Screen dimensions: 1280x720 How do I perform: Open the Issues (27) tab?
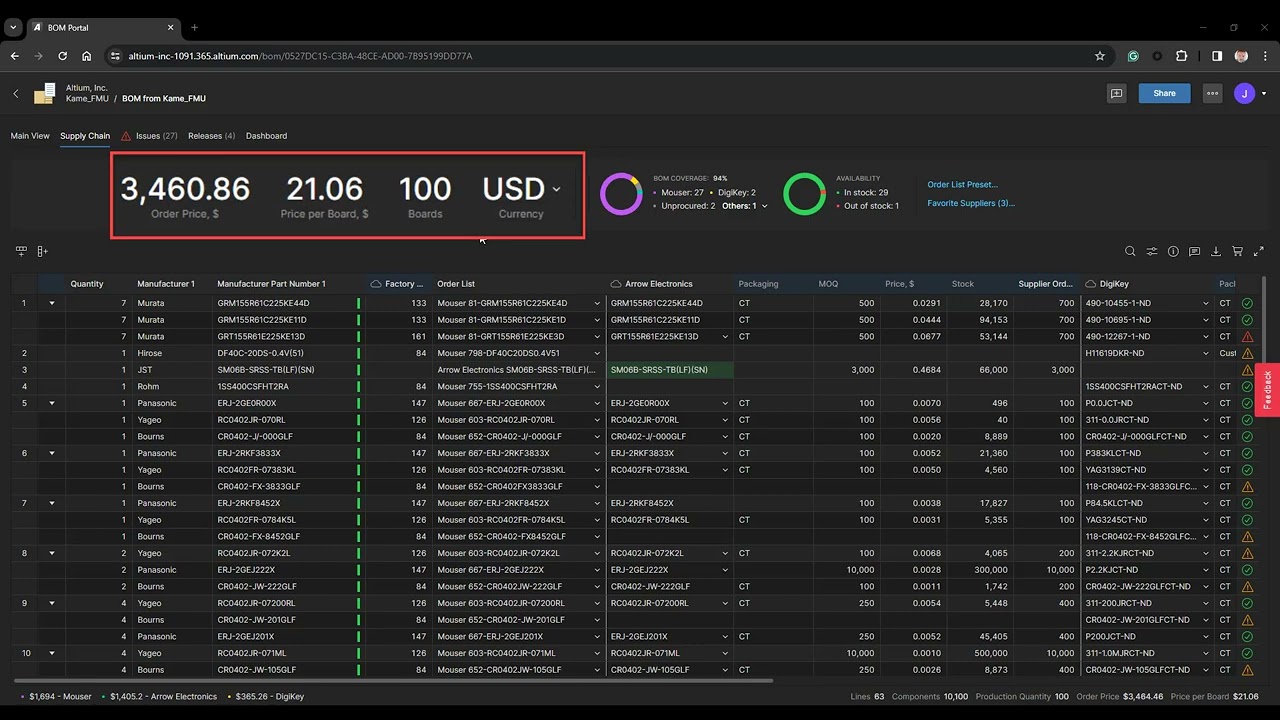[x=149, y=136]
